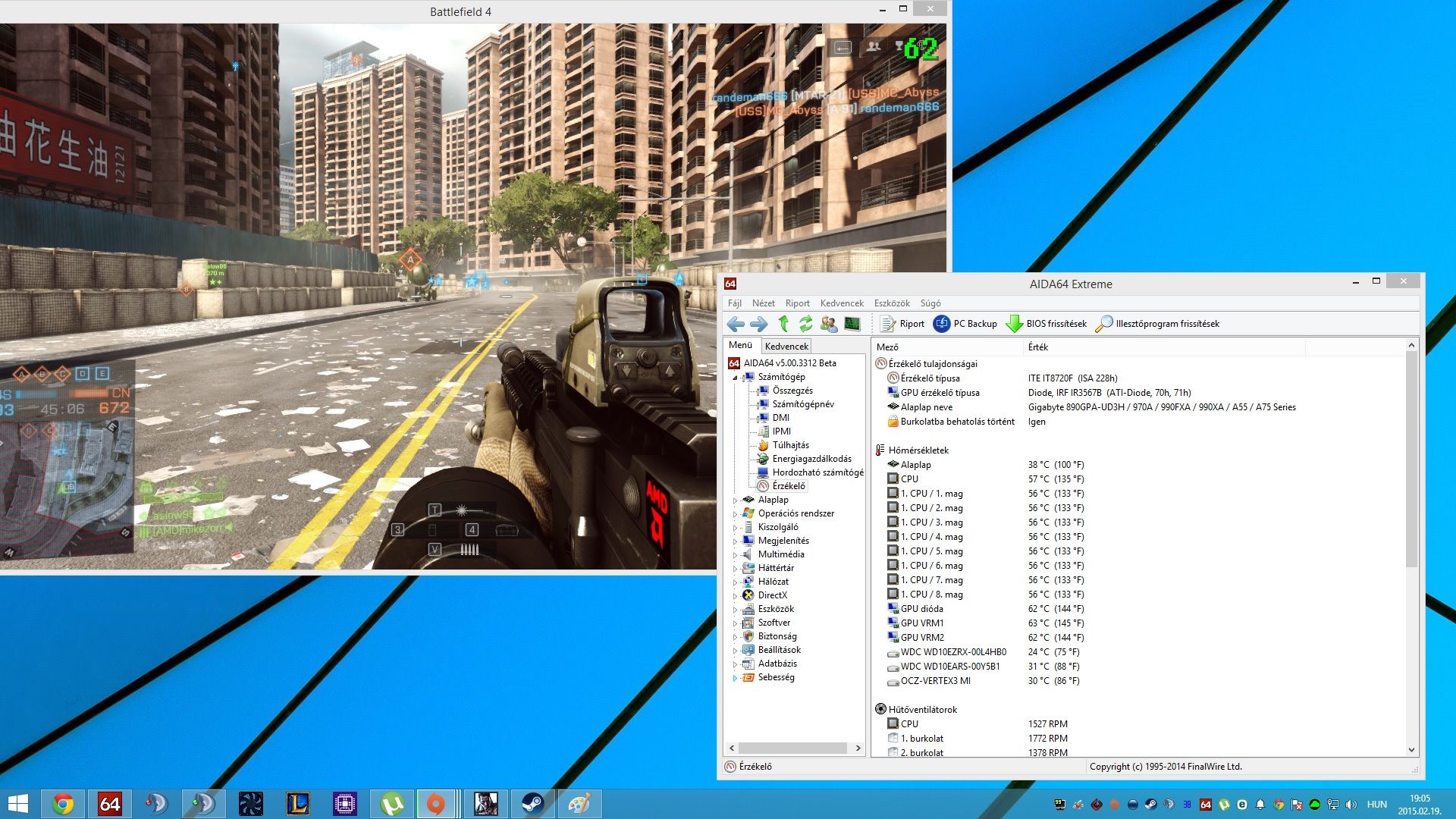Open Google Chrome from taskbar
This screenshot has width=1456, height=819.
(63, 804)
